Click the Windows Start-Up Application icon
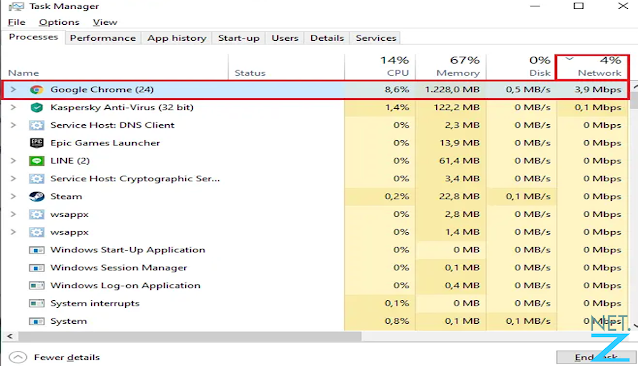 (x=37, y=250)
